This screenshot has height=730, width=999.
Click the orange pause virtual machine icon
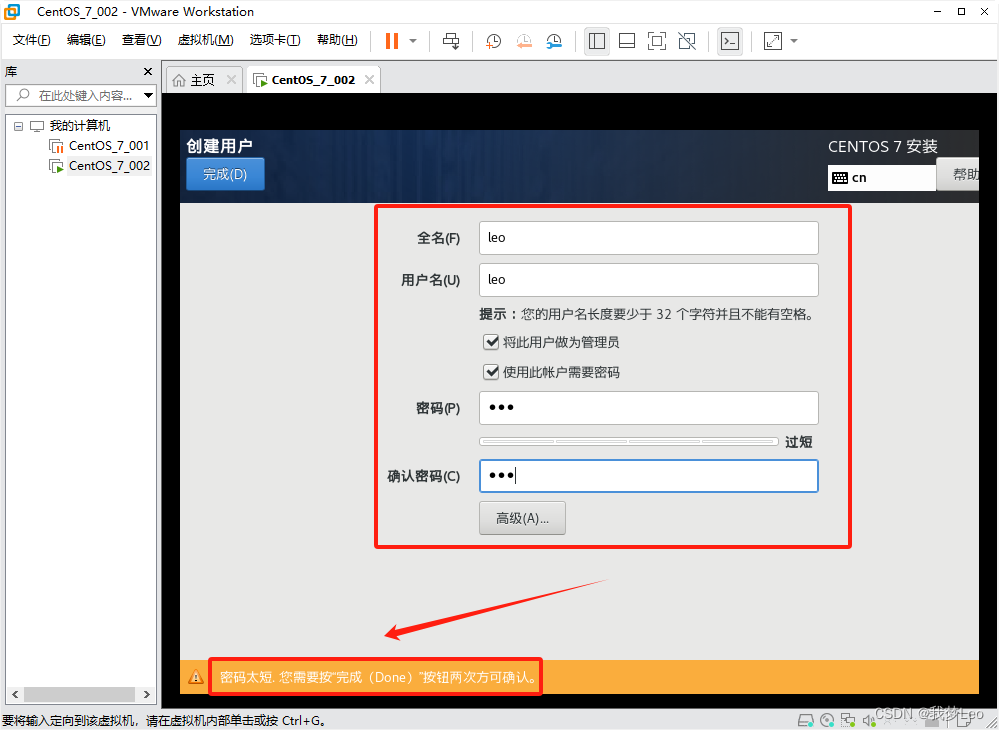[391, 41]
